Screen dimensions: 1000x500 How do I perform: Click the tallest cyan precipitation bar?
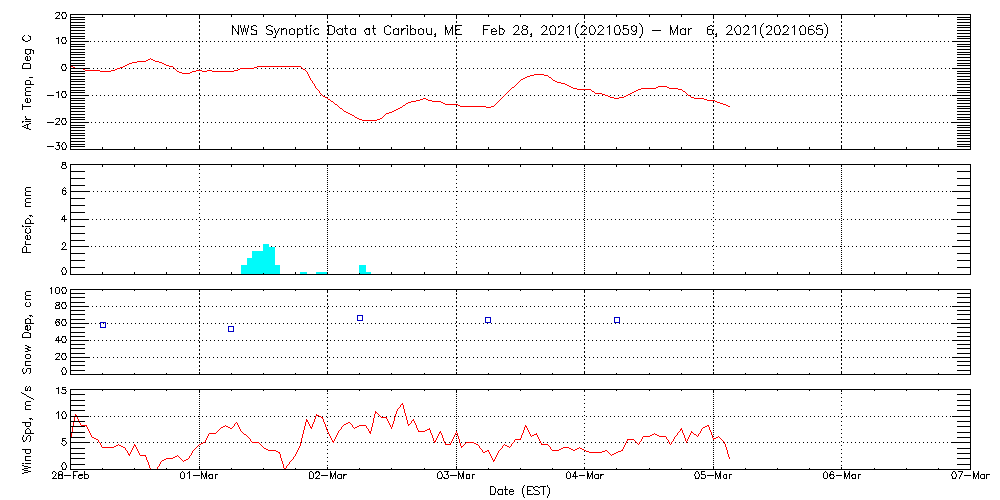click(x=266, y=259)
